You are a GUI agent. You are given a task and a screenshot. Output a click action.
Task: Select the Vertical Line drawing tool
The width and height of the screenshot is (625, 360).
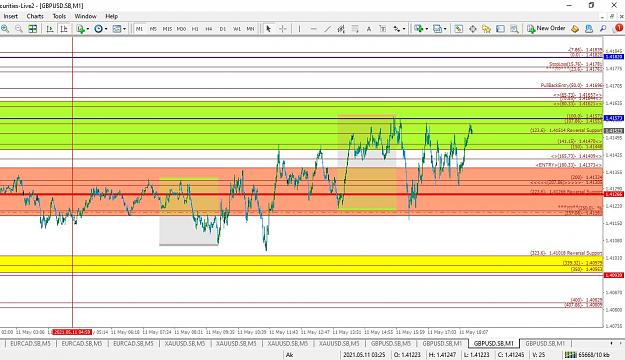click(299, 29)
